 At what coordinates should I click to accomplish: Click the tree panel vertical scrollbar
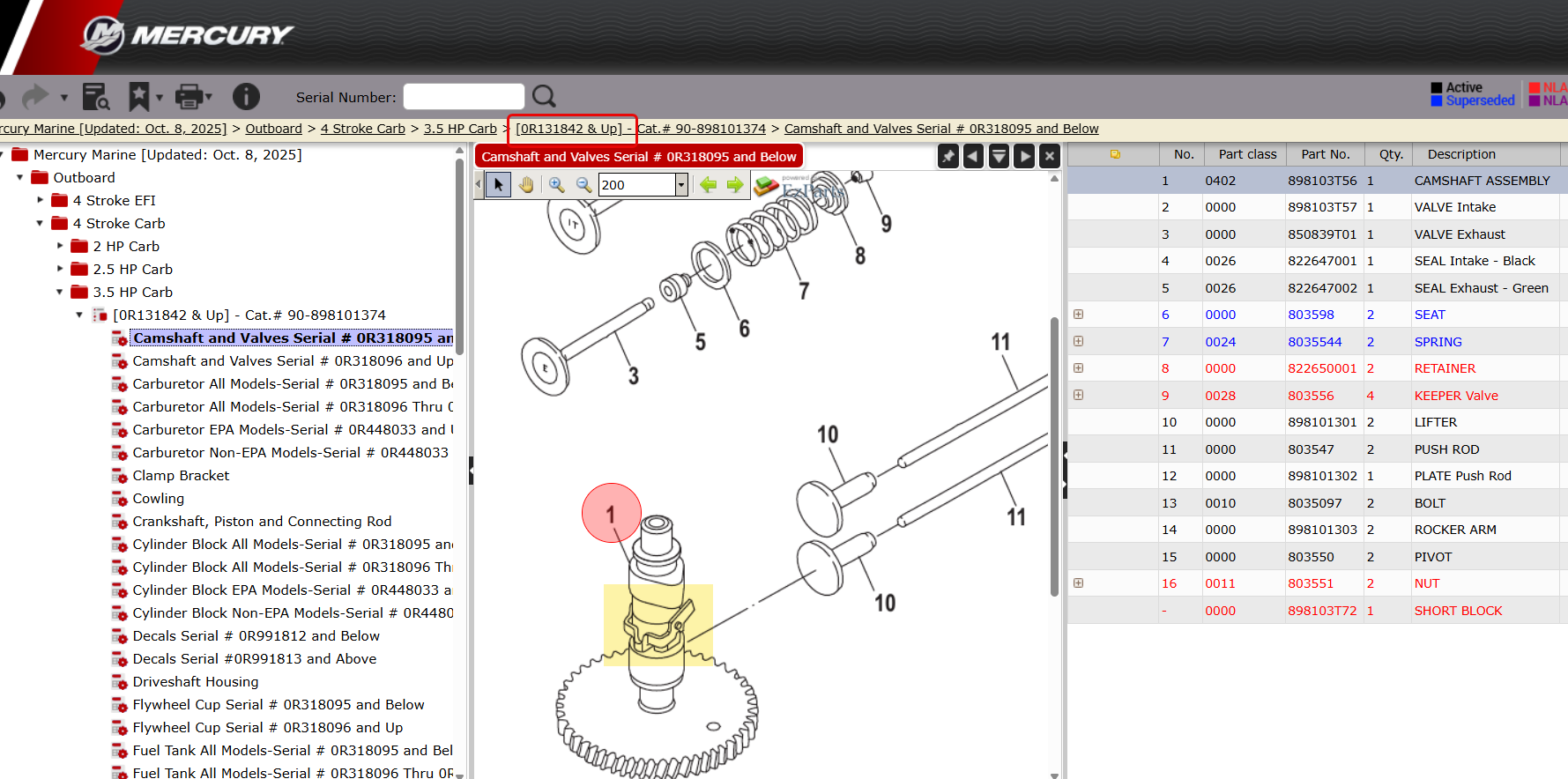pos(459,256)
